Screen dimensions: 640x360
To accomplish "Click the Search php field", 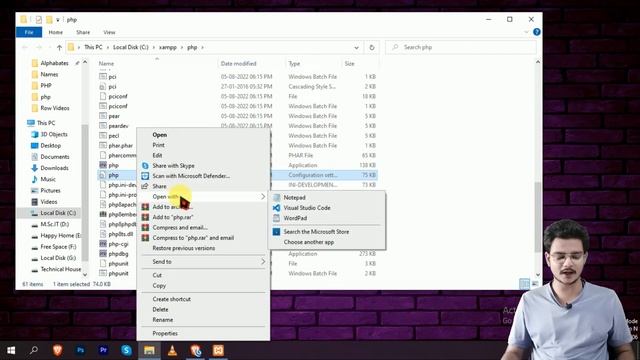I will 460,47.
